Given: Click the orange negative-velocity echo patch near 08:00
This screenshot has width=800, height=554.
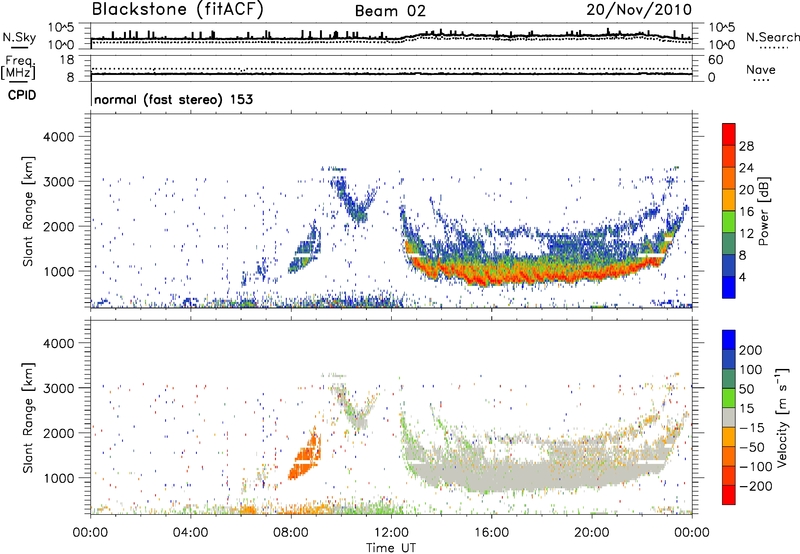Looking at the screenshot, I should tap(305, 455).
